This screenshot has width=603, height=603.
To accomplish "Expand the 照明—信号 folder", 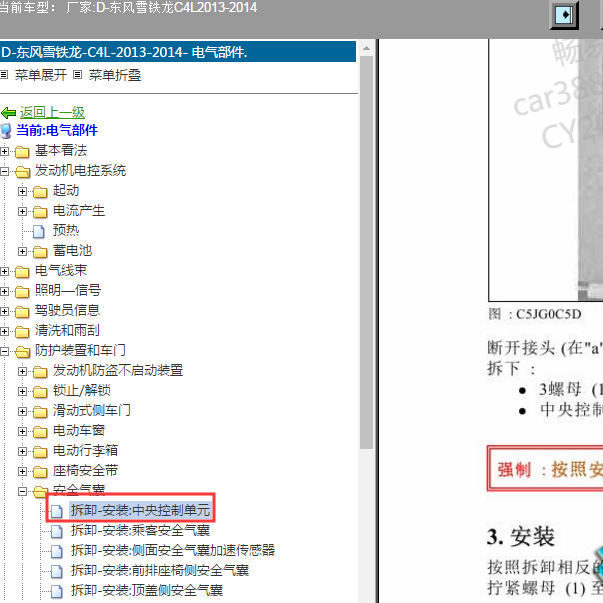I will click(x=4, y=292).
